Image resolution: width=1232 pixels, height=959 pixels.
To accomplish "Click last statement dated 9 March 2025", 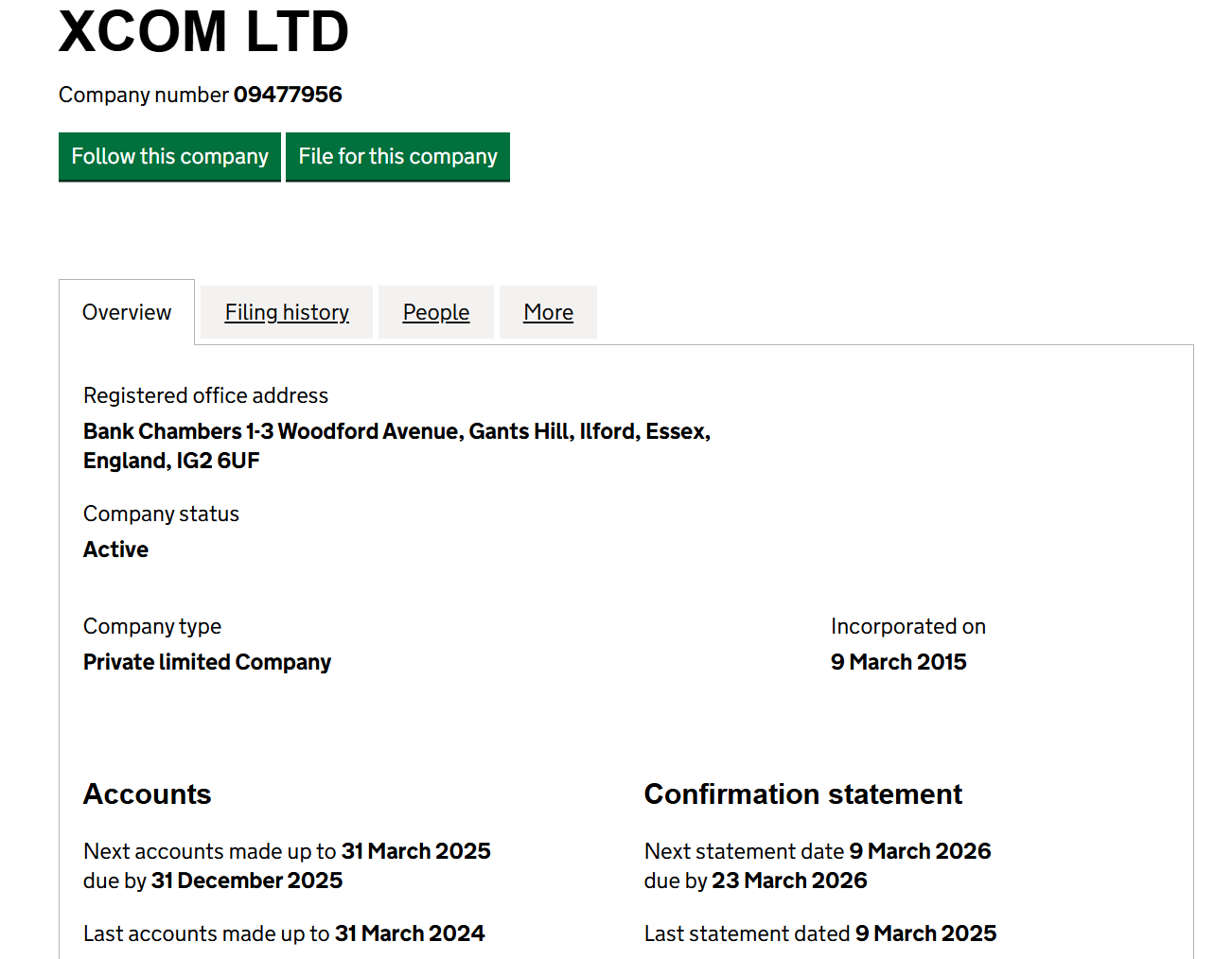I will click(925, 933).
